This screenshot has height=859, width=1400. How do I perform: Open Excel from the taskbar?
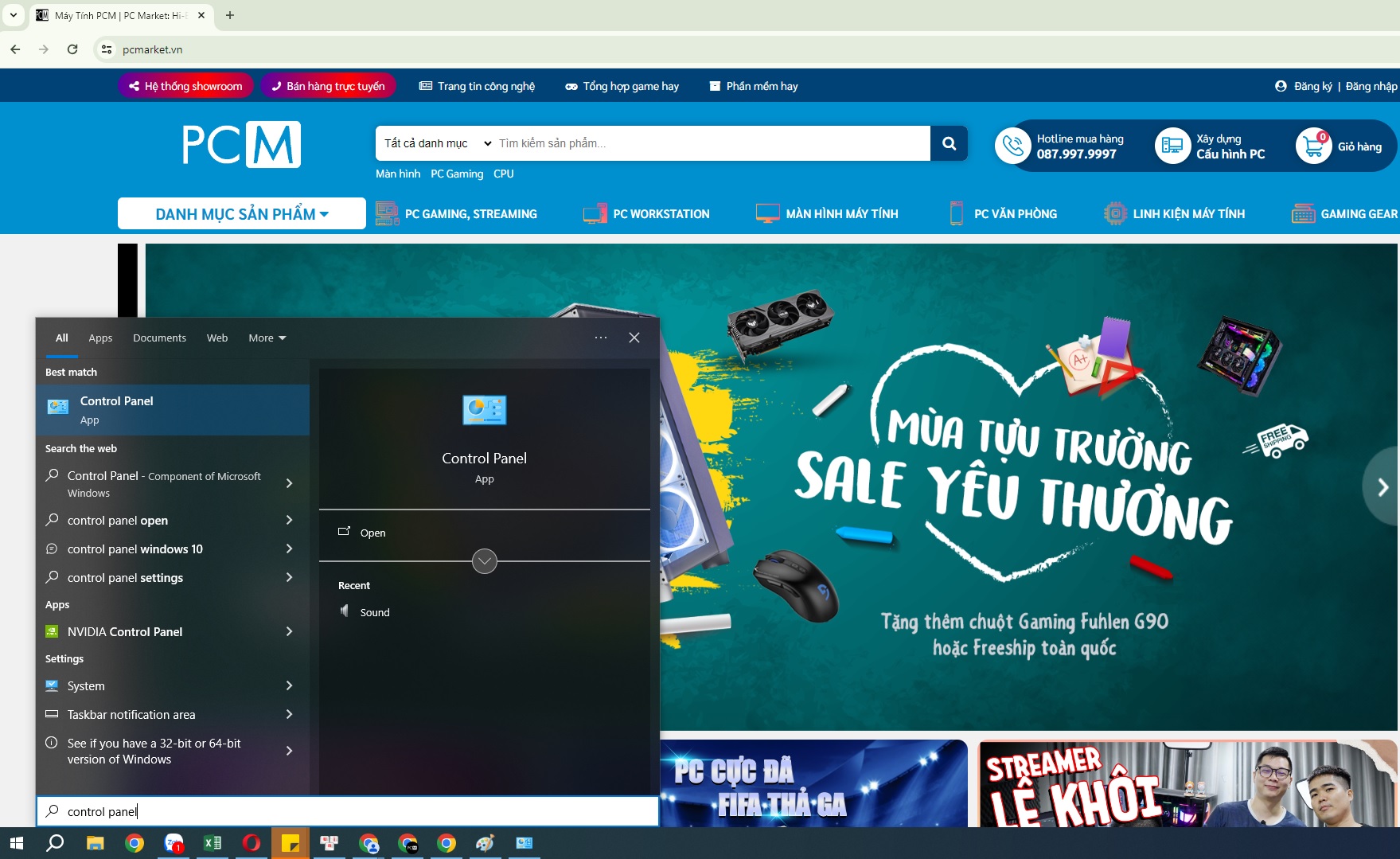click(x=213, y=843)
